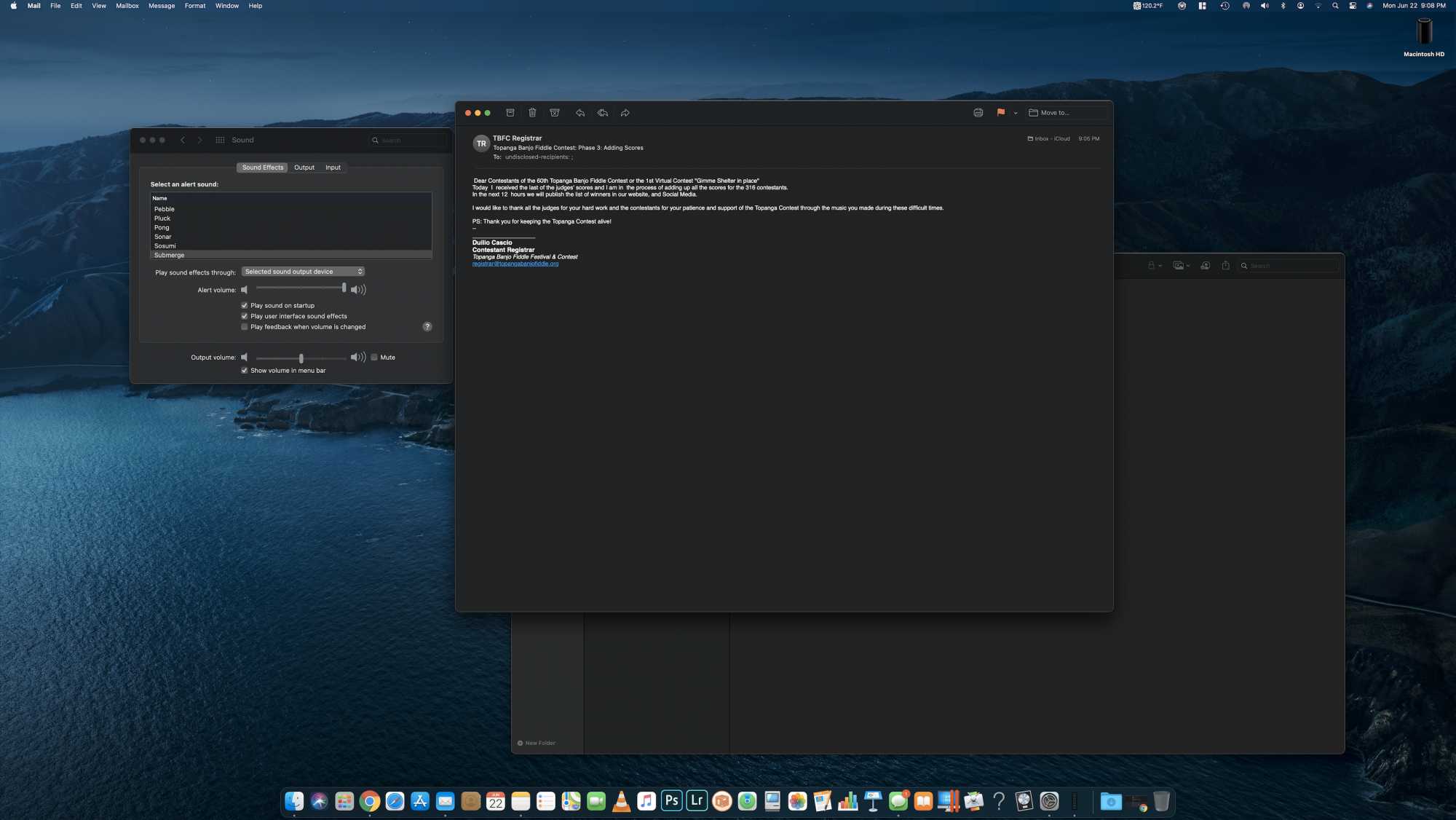Reply to the TBFC Registrar email

pos(580,113)
